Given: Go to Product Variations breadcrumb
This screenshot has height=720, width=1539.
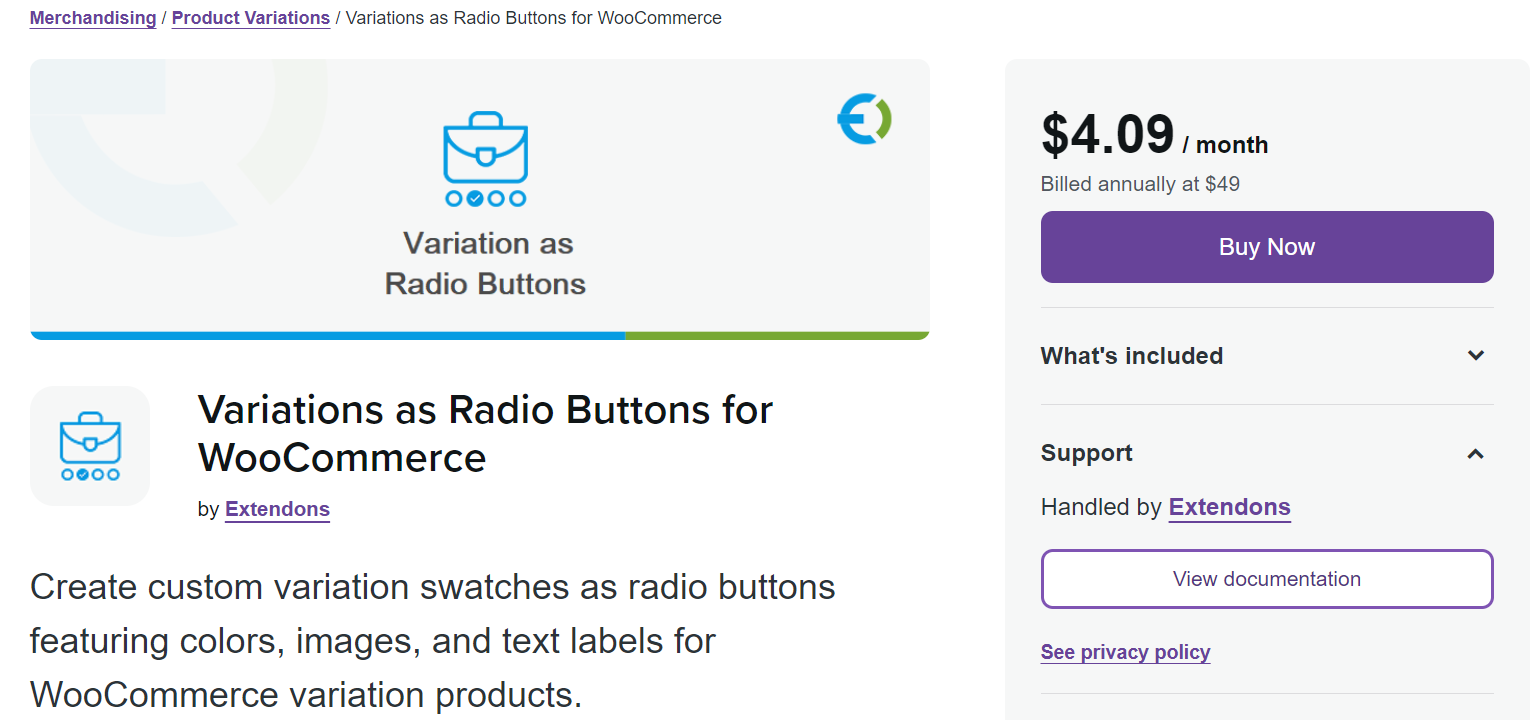Looking at the screenshot, I should pyautogui.click(x=251, y=18).
